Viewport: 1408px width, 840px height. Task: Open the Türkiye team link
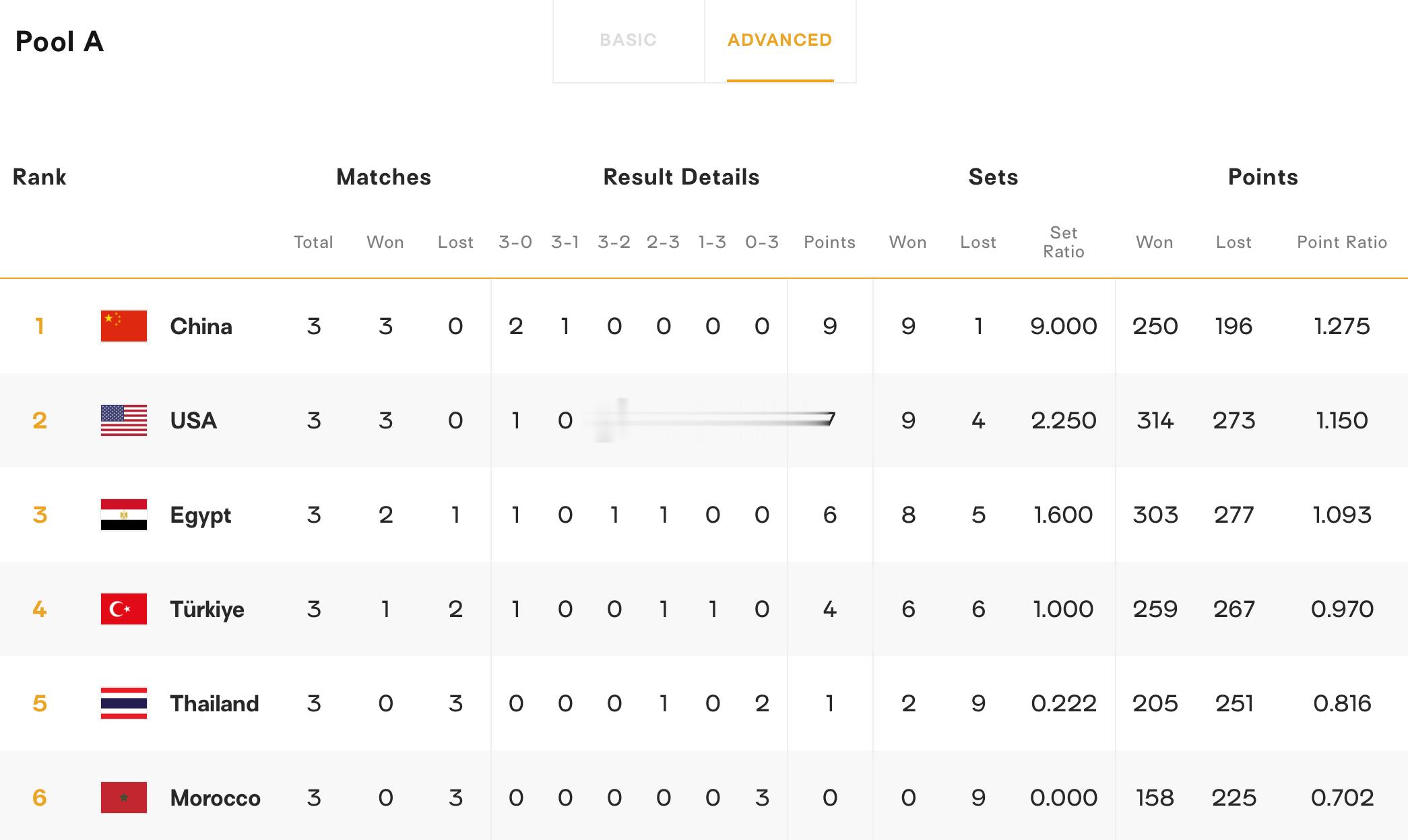207,610
